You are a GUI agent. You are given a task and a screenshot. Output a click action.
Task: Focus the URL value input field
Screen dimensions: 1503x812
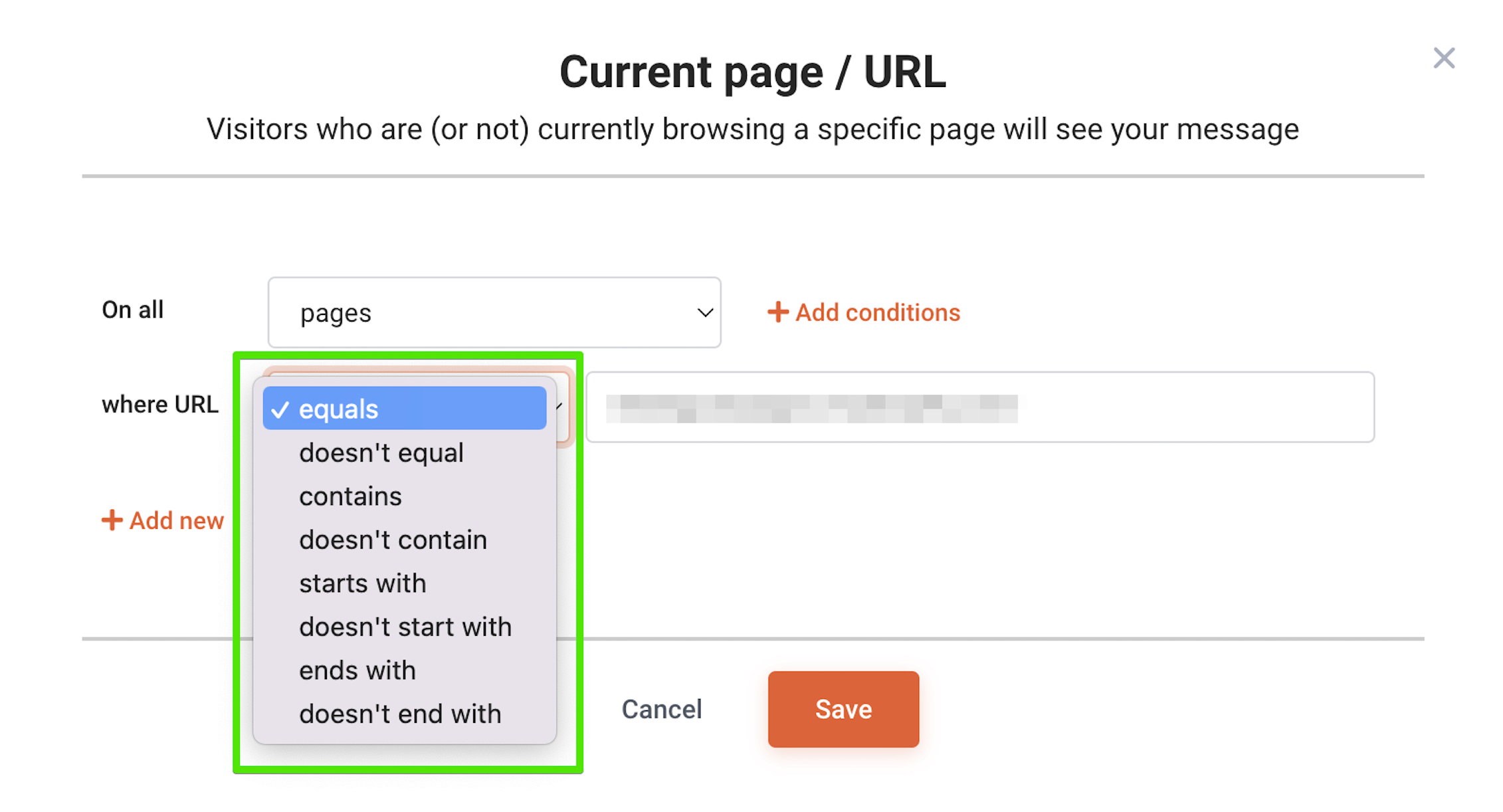980,407
